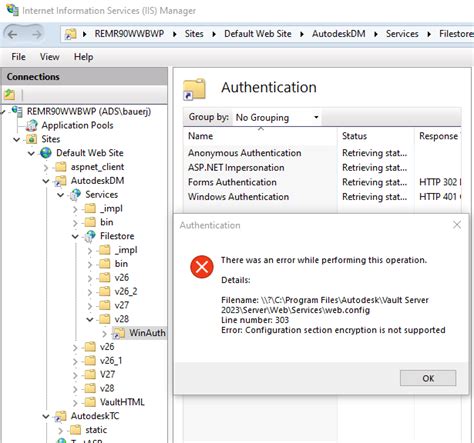The width and height of the screenshot is (474, 443).
Task: Select the _impl folder under Services
Action: 111,209
